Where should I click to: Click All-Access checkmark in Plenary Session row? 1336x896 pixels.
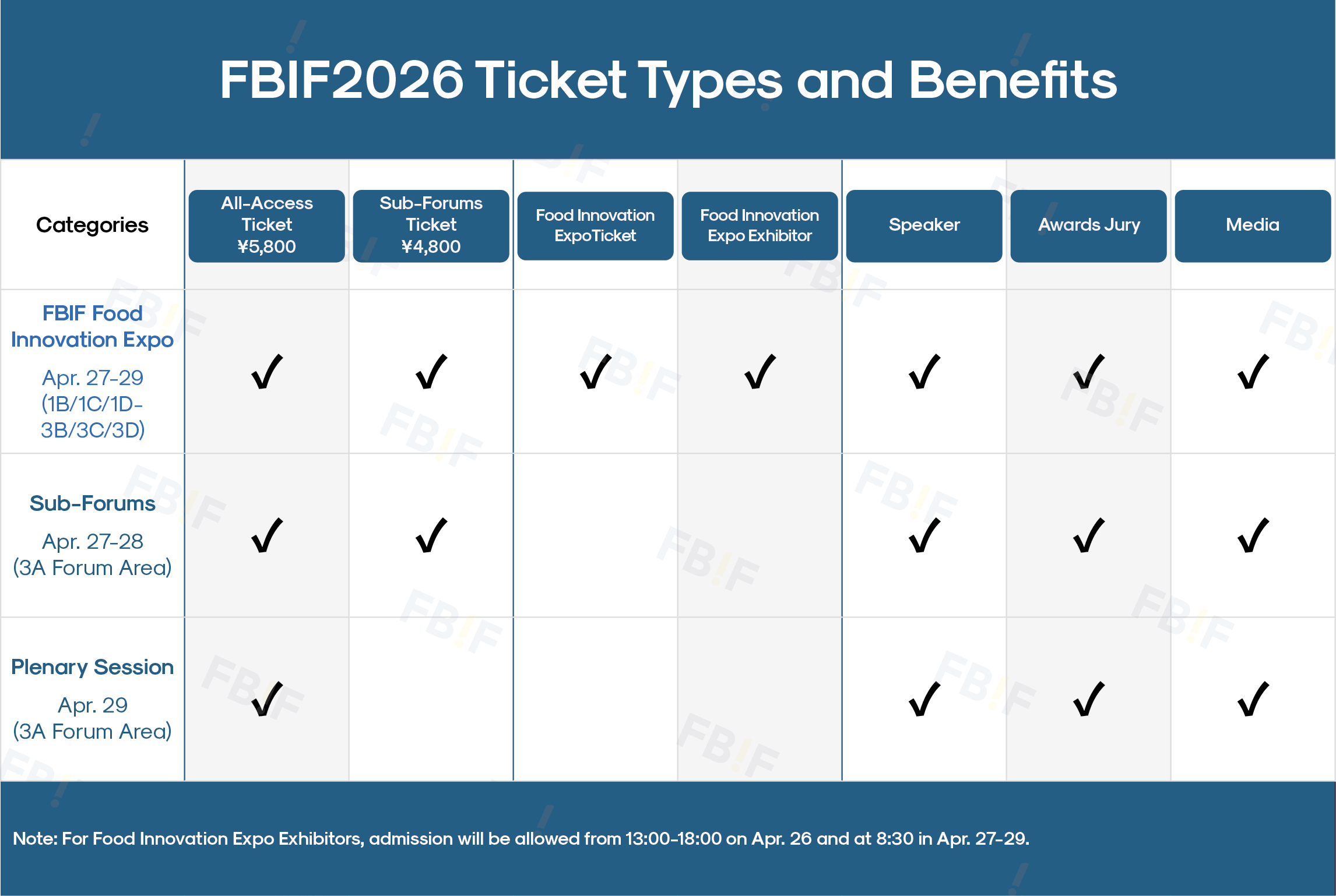click(267, 699)
